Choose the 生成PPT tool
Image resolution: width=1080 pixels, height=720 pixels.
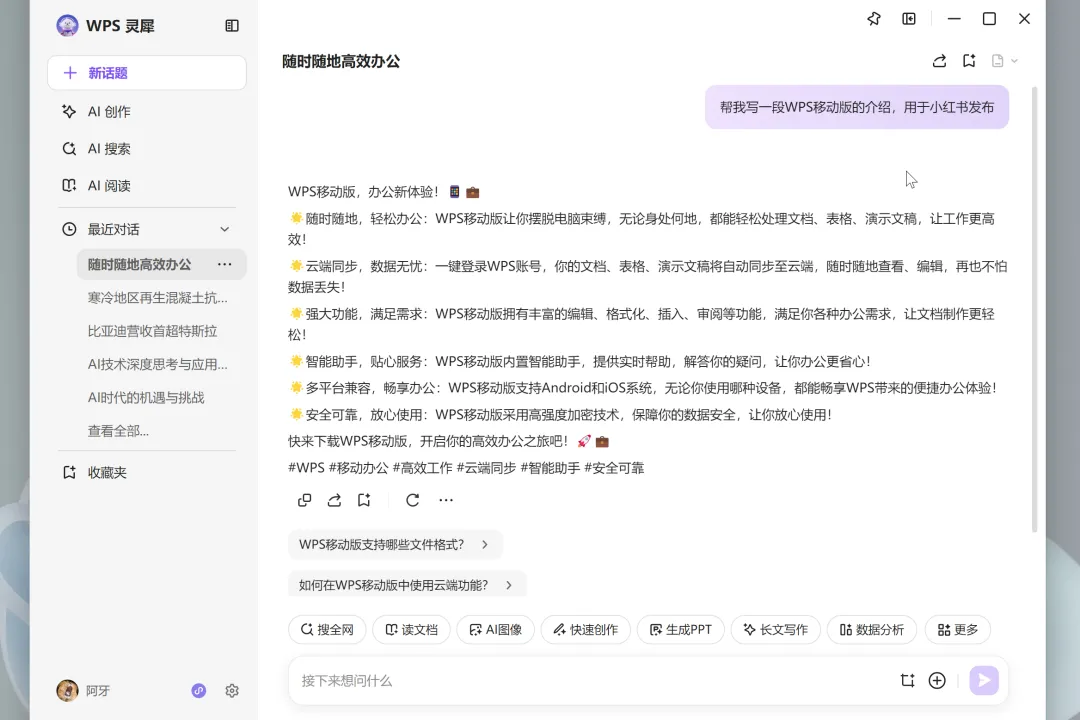[x=681, y=630]
